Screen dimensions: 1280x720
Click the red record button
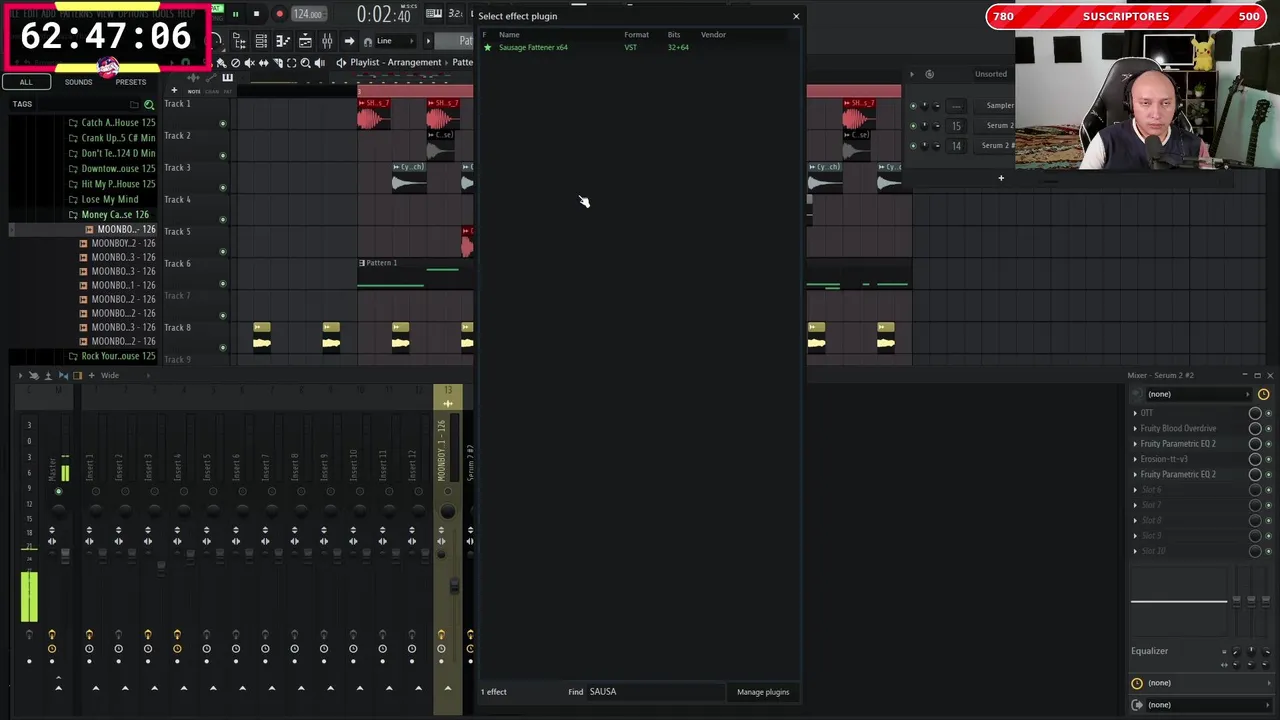coord(279,14)
